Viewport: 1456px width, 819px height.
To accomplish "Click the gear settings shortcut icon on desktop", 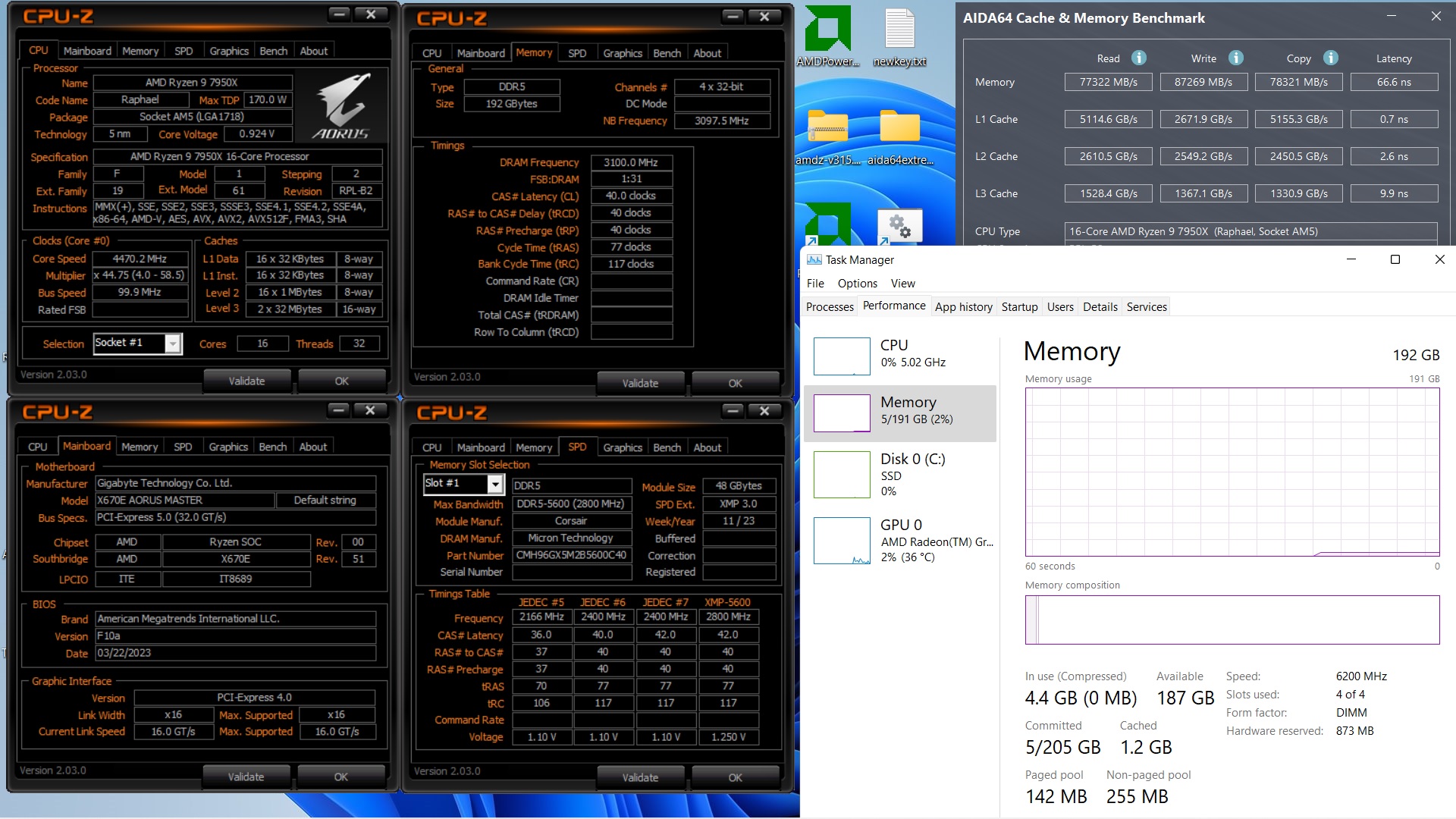I will [899, 226].
